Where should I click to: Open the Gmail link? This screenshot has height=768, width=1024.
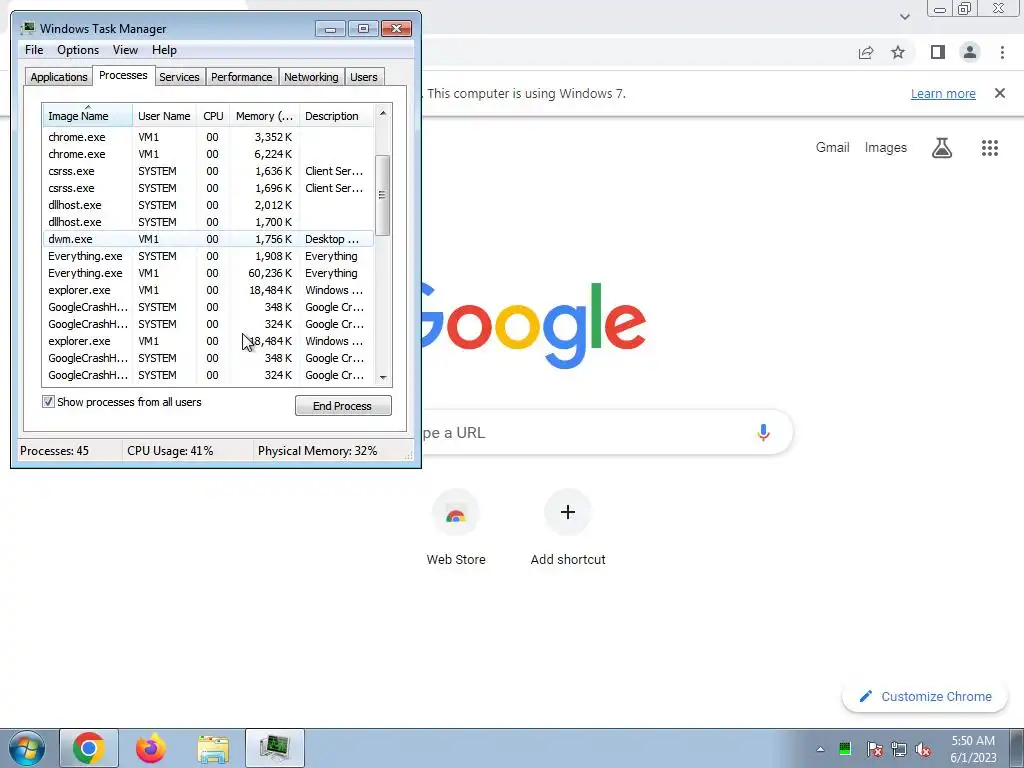point(832,148)
